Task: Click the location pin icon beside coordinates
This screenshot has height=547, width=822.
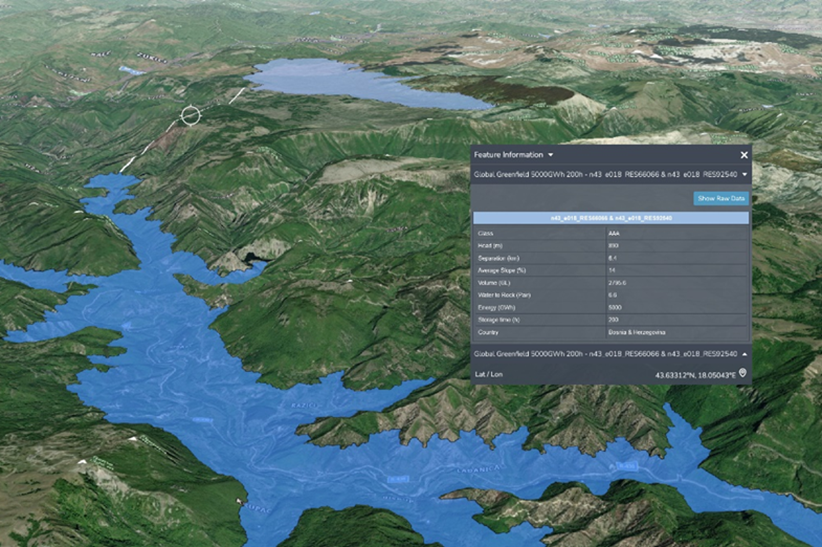Action: coord(742,374)
